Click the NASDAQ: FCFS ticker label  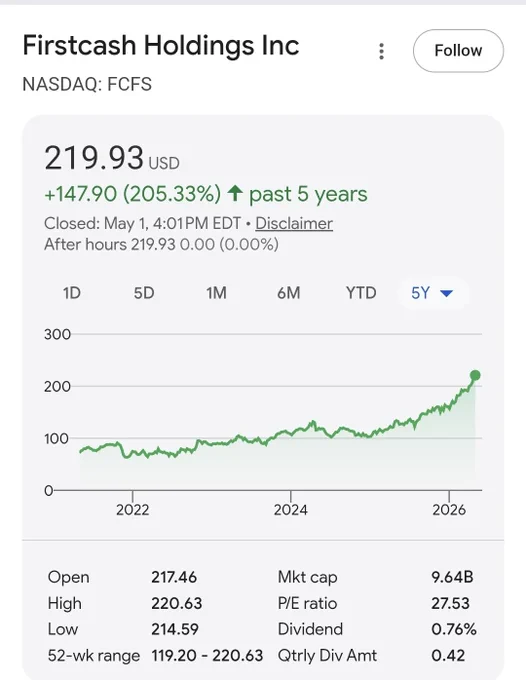(87, 84)
